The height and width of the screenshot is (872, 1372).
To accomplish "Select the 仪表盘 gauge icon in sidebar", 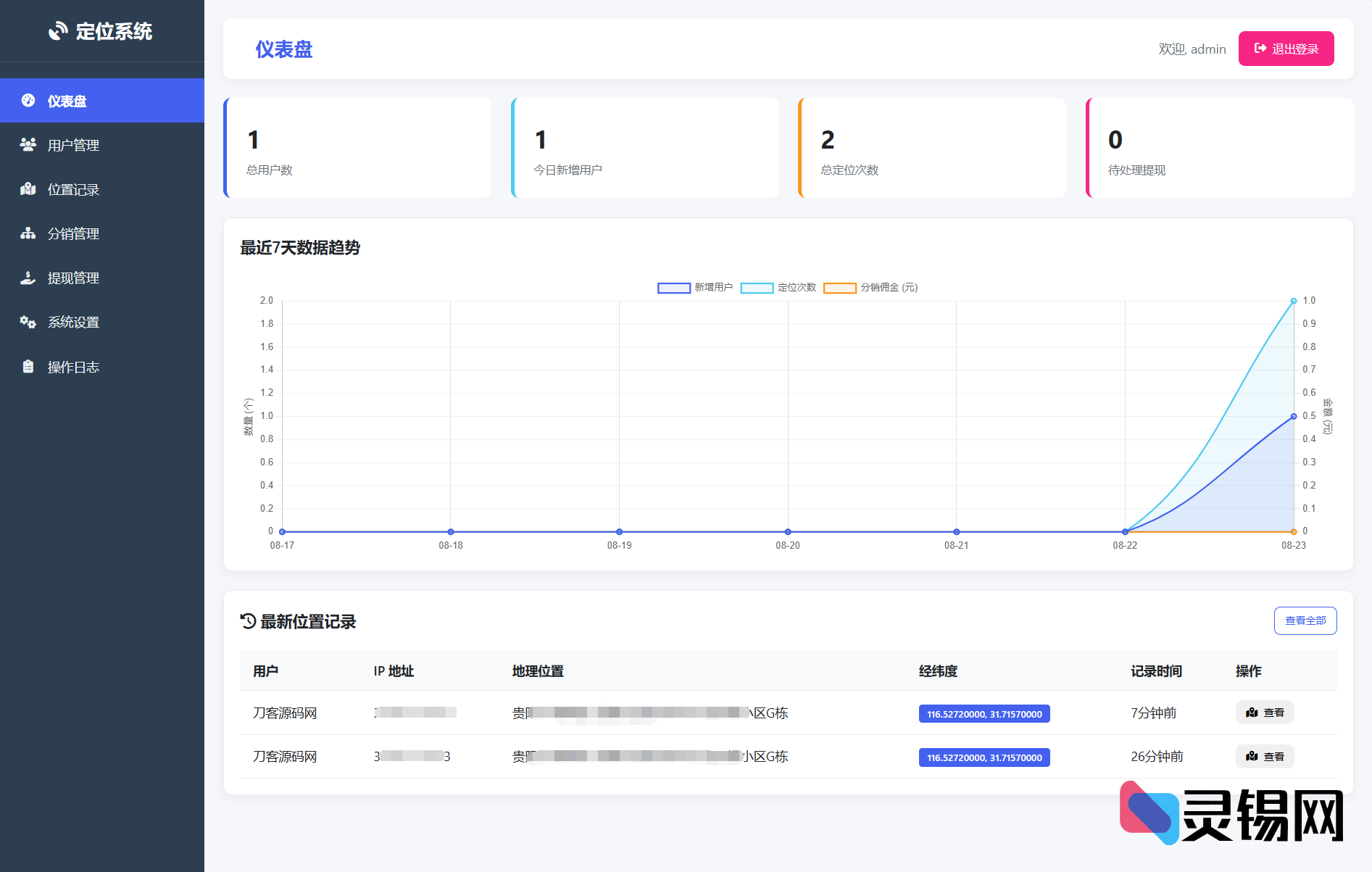I will click(28, 100).
